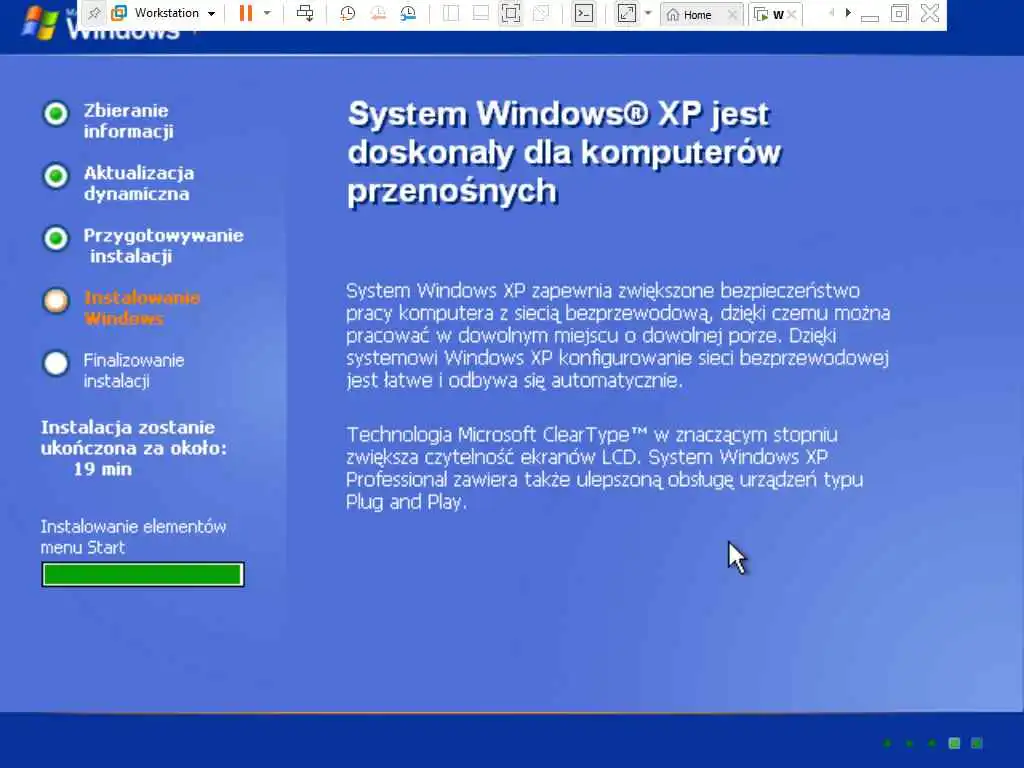Click the stretch guest display icon
Viewport: 1024px width, 768px height.
coord(626,13)
